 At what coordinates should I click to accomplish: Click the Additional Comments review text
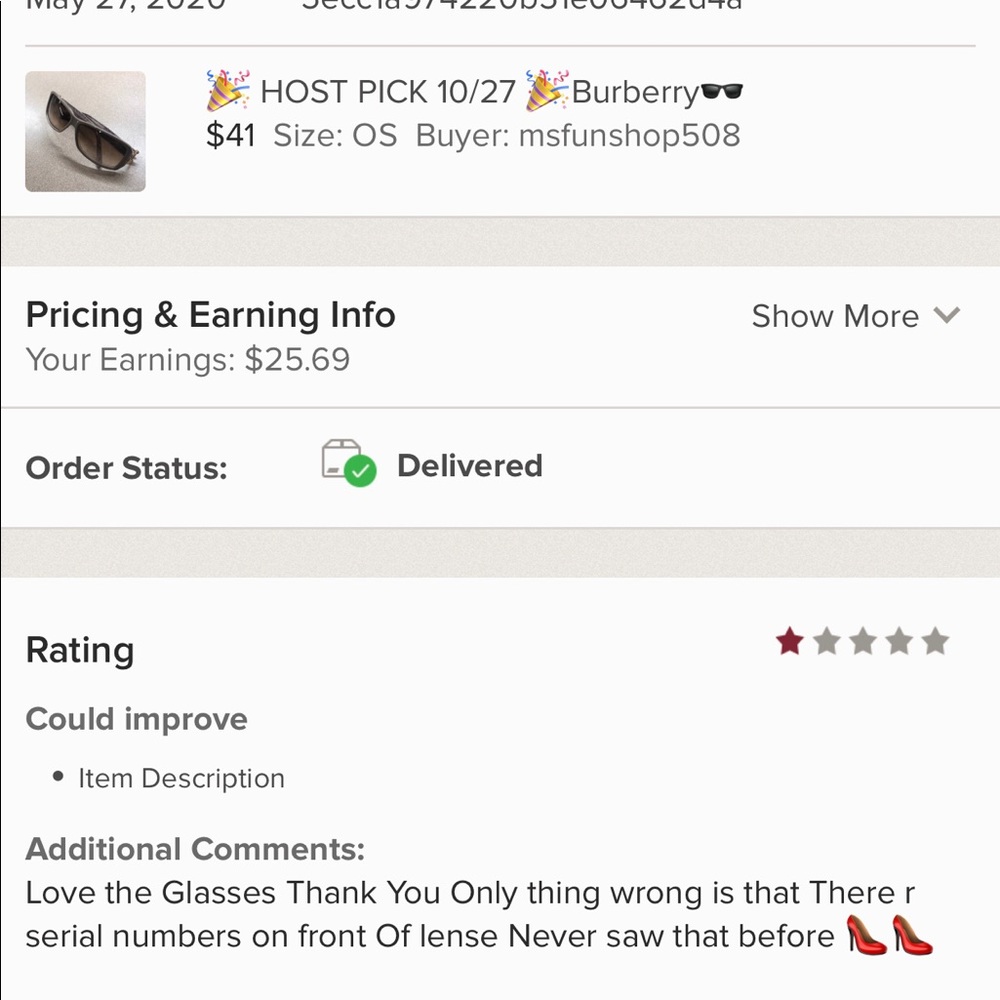click(x=478, y=914)
